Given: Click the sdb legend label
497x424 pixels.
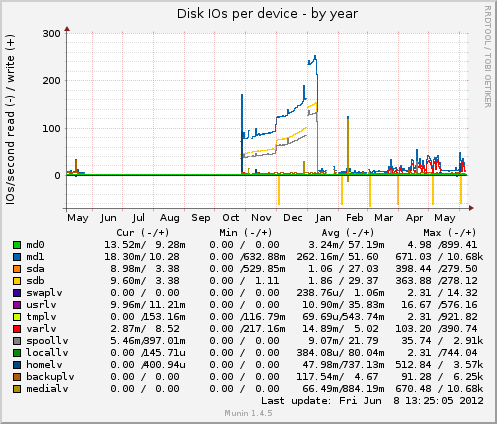Looking at the screenshot, I should point(35,281).
